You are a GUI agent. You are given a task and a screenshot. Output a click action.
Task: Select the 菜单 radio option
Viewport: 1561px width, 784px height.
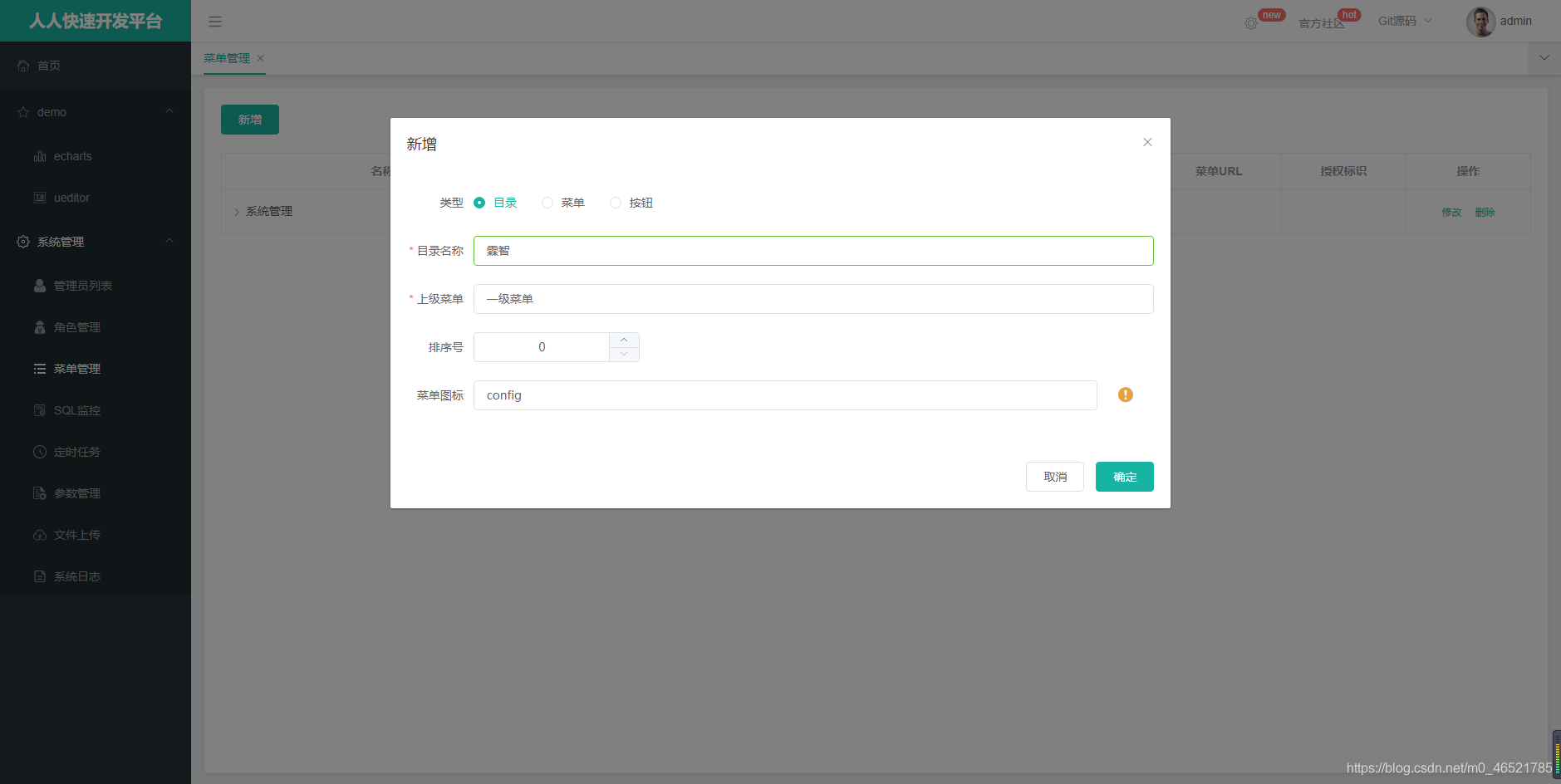tap(547, 202)
